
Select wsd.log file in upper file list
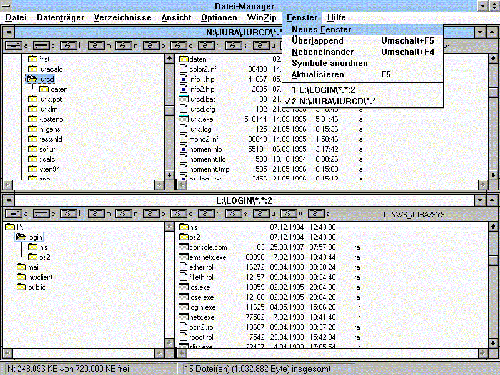point(196,129)
